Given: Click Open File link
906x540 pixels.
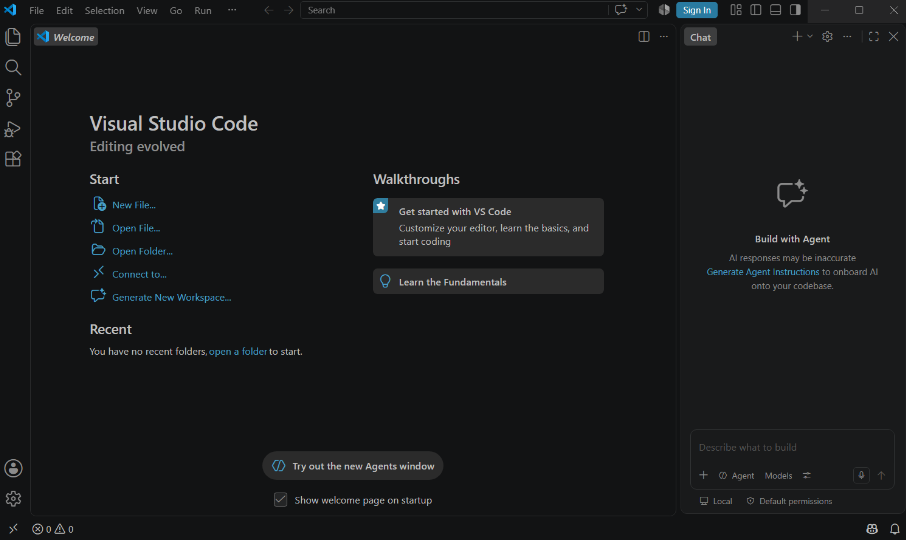Looking at the screenshot, I should [136, 228].
